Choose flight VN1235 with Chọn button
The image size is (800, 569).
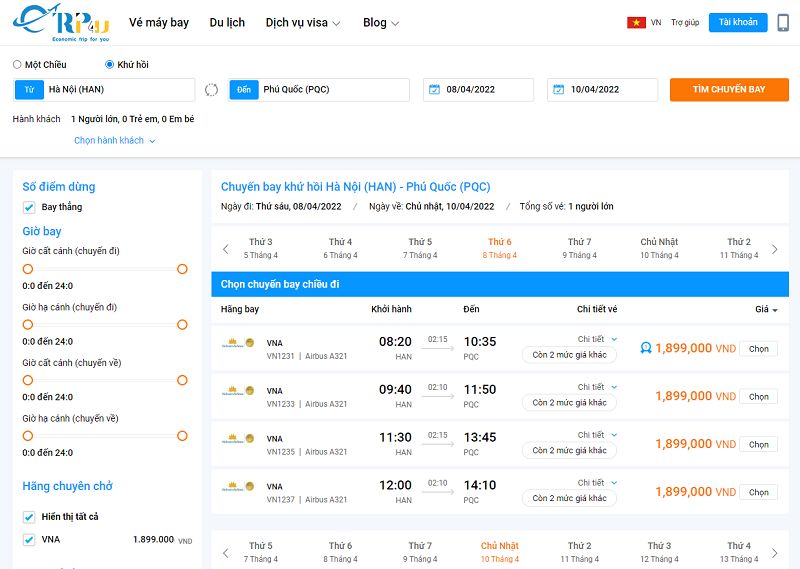(758, 444)
